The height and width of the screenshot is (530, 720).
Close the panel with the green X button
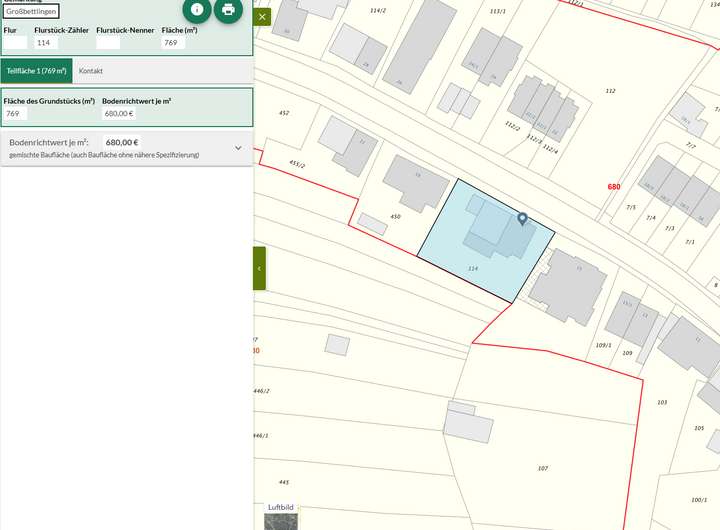click(x=262, y=17)
